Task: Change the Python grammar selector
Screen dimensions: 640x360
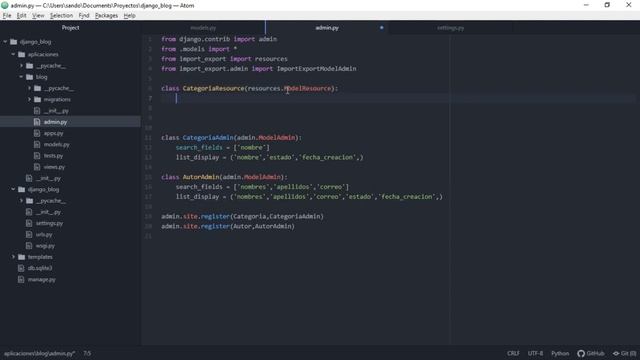Action: (x=560, y=353)
